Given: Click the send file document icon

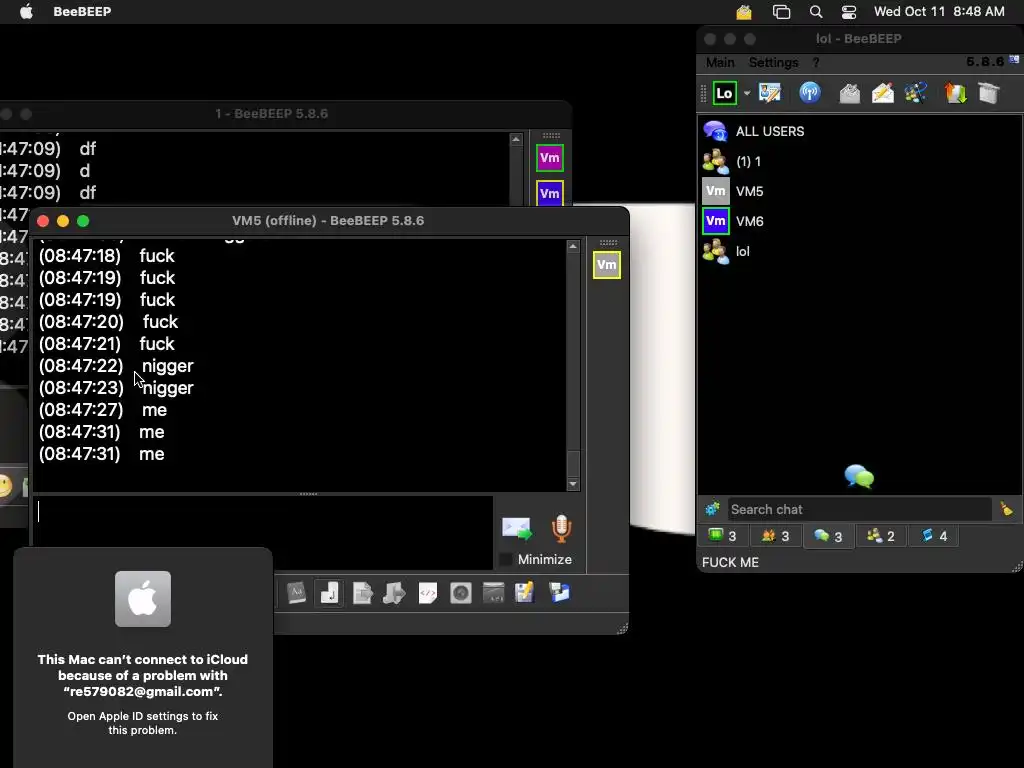Looking at the screenshot, I should point(362,593).
